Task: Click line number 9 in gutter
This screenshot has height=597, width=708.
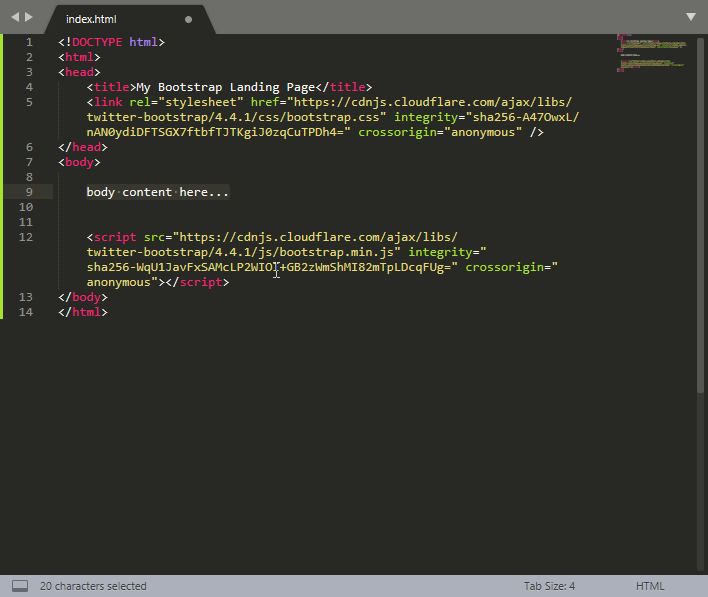Action: pyautogui.click(x=29, y=192)
